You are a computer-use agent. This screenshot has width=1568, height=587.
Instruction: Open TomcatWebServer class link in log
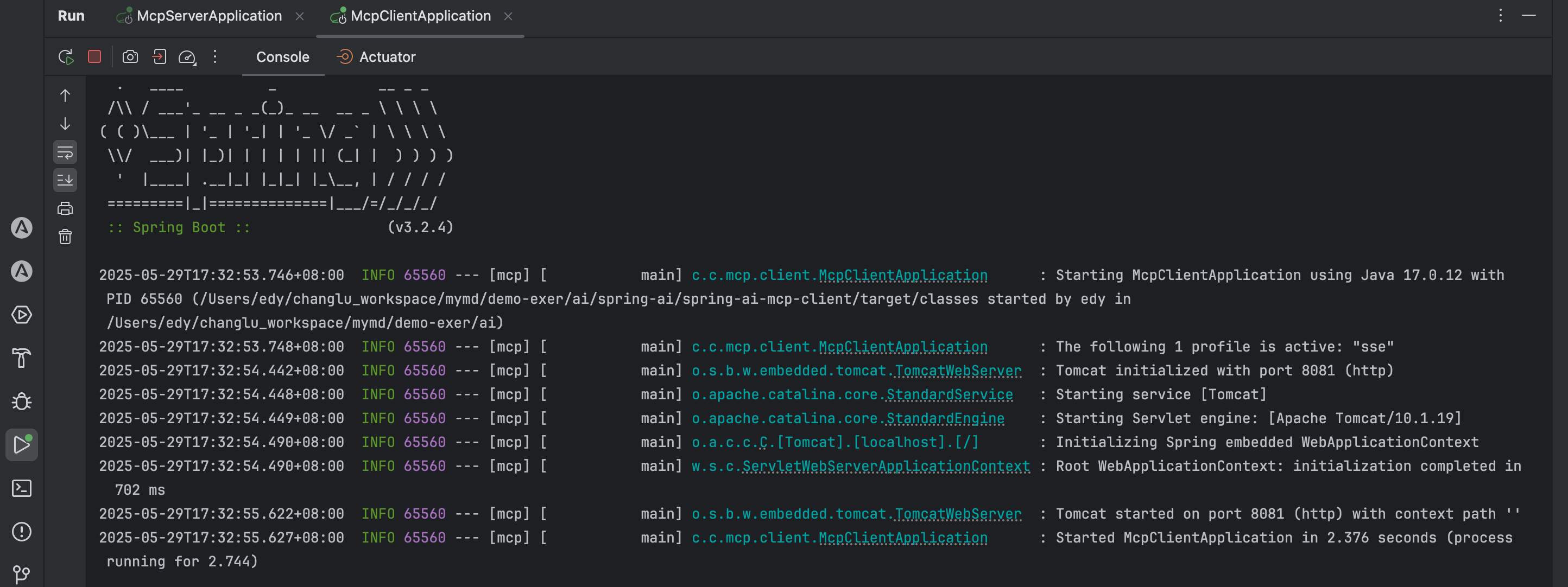(x=958, y=371)
